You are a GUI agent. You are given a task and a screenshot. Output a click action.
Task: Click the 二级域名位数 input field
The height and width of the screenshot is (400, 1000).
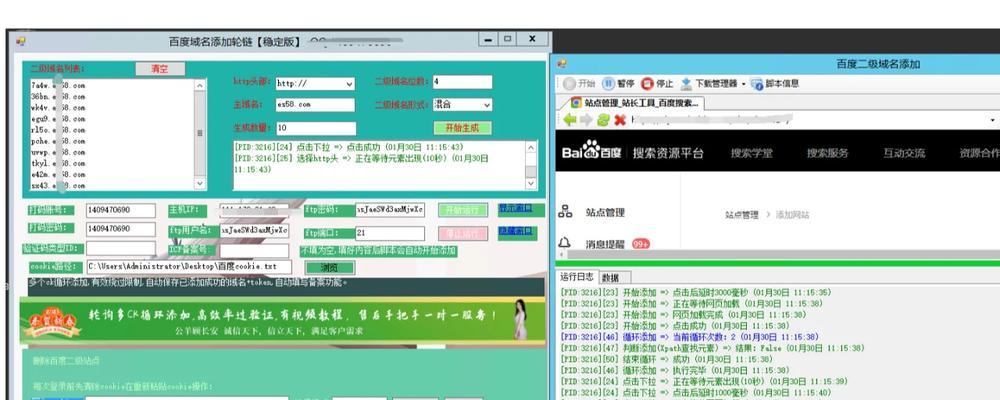tap(462, 82)
